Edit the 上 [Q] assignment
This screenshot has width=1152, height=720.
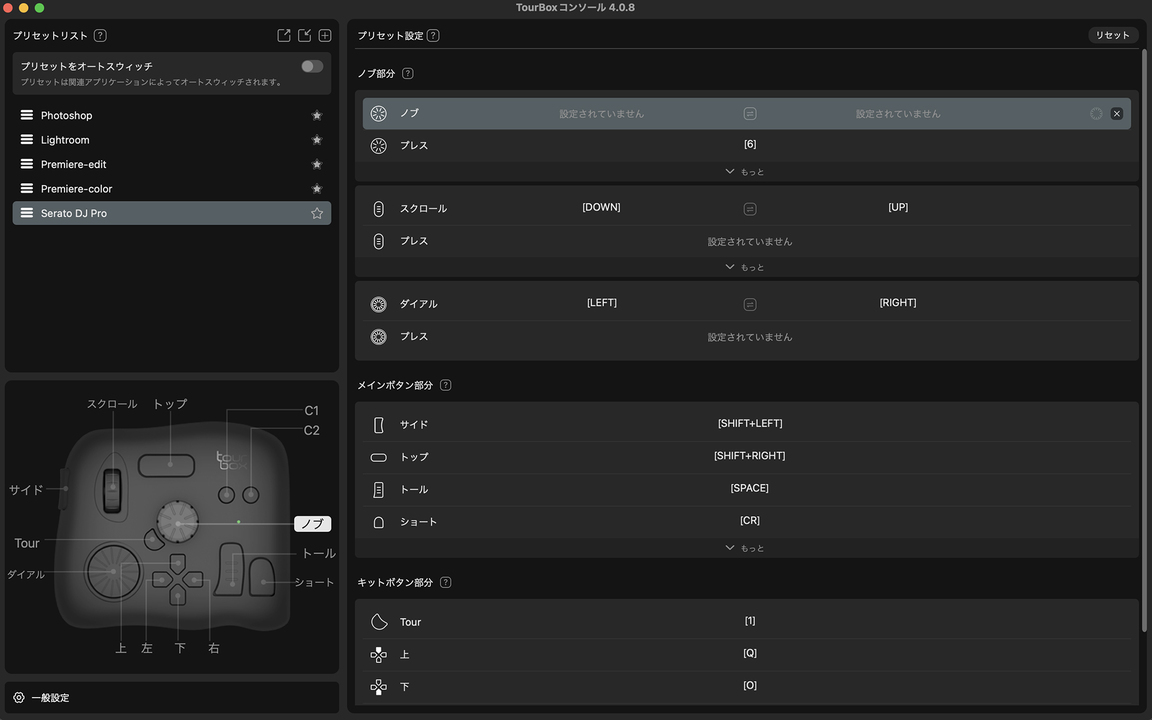(x=749, y=653)
